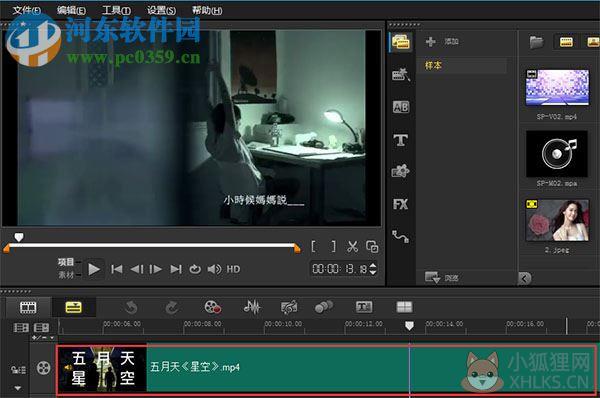Set mark-out point with ] button
This screenshot has width=600, height=398.
point(333,247)
